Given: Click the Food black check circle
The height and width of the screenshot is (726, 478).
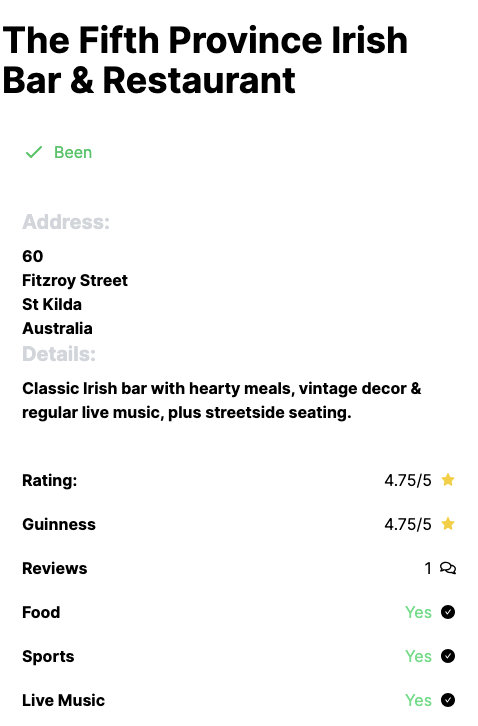Looking at the screenshot, I should 448,612.
